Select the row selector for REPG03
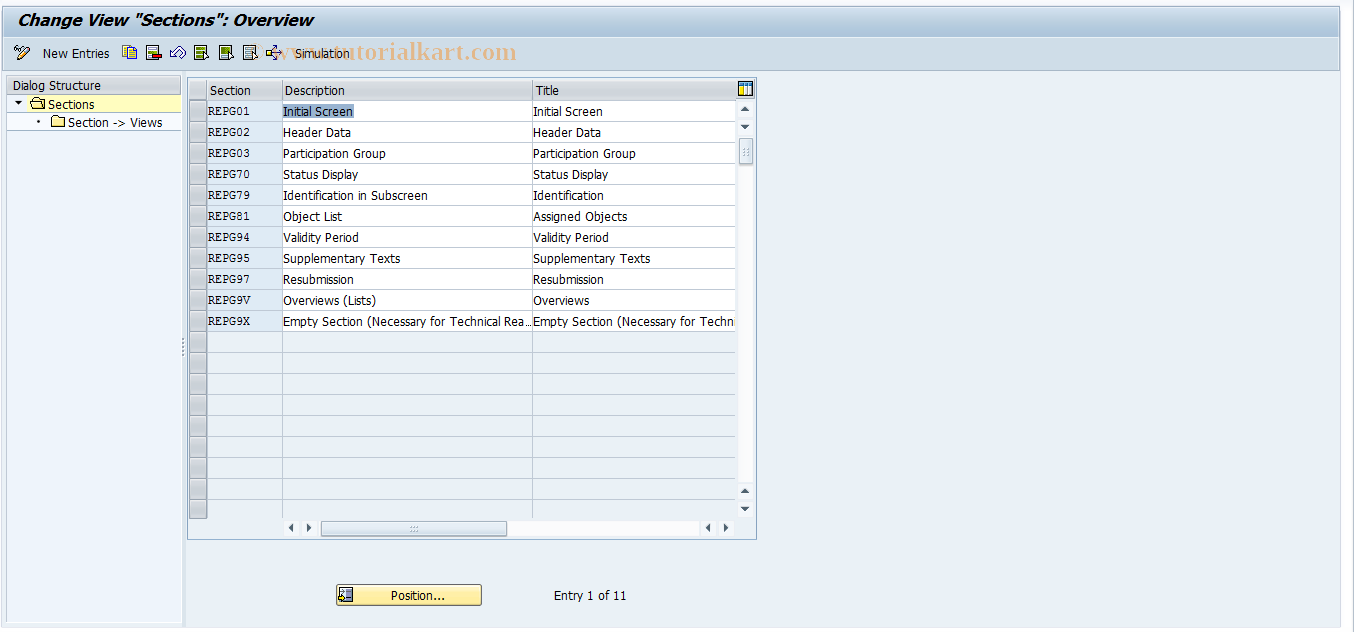 pos(198,153)
